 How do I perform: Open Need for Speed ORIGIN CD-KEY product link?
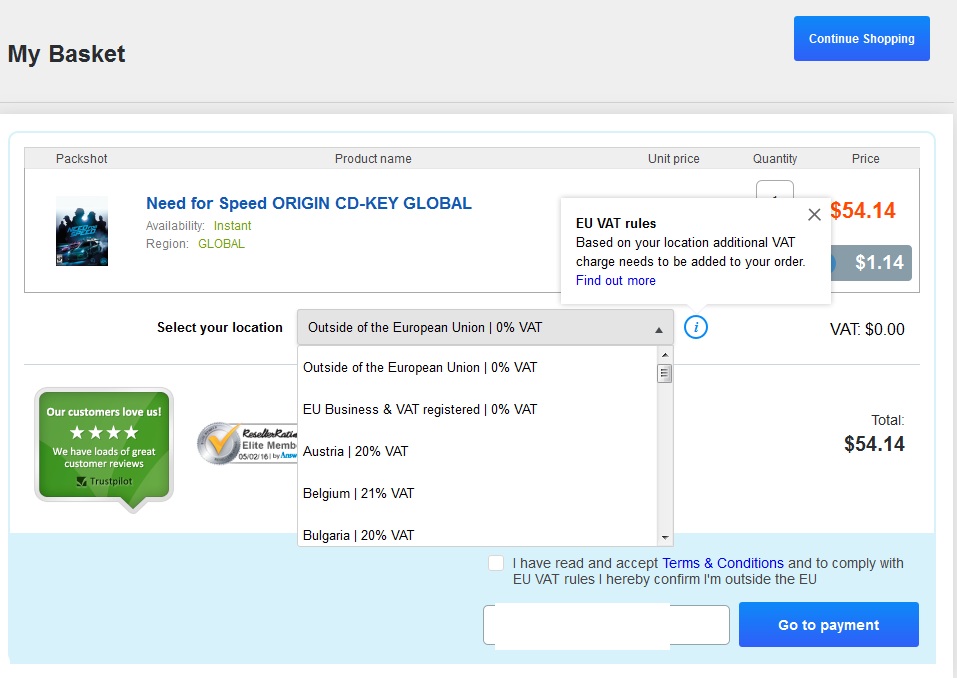[309, 203]
